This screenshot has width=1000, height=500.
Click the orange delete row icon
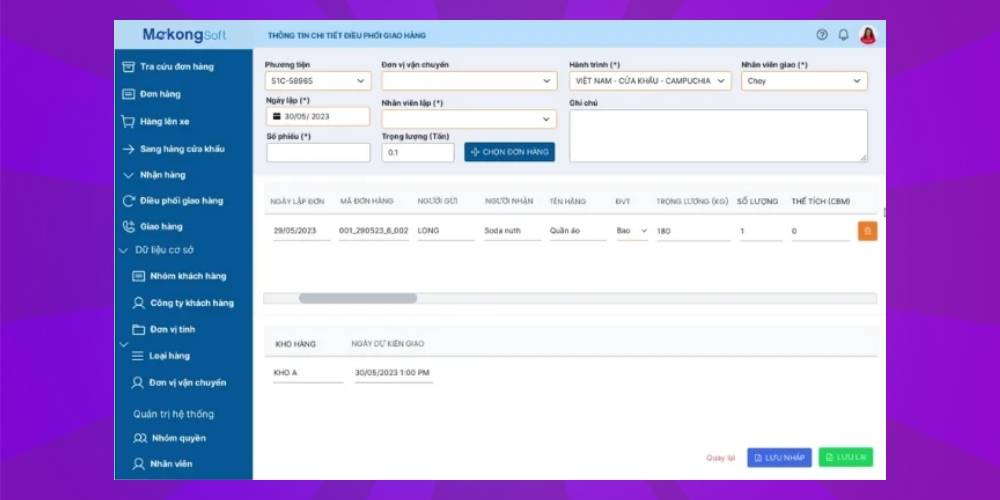867,231
